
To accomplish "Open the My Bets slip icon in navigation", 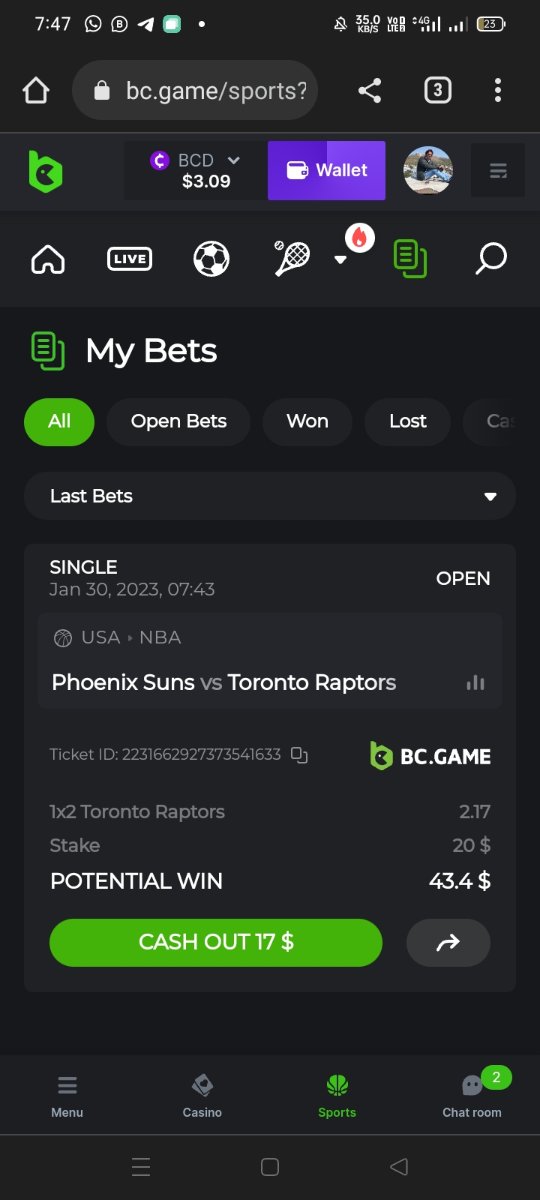I will (x=410, y=258).
